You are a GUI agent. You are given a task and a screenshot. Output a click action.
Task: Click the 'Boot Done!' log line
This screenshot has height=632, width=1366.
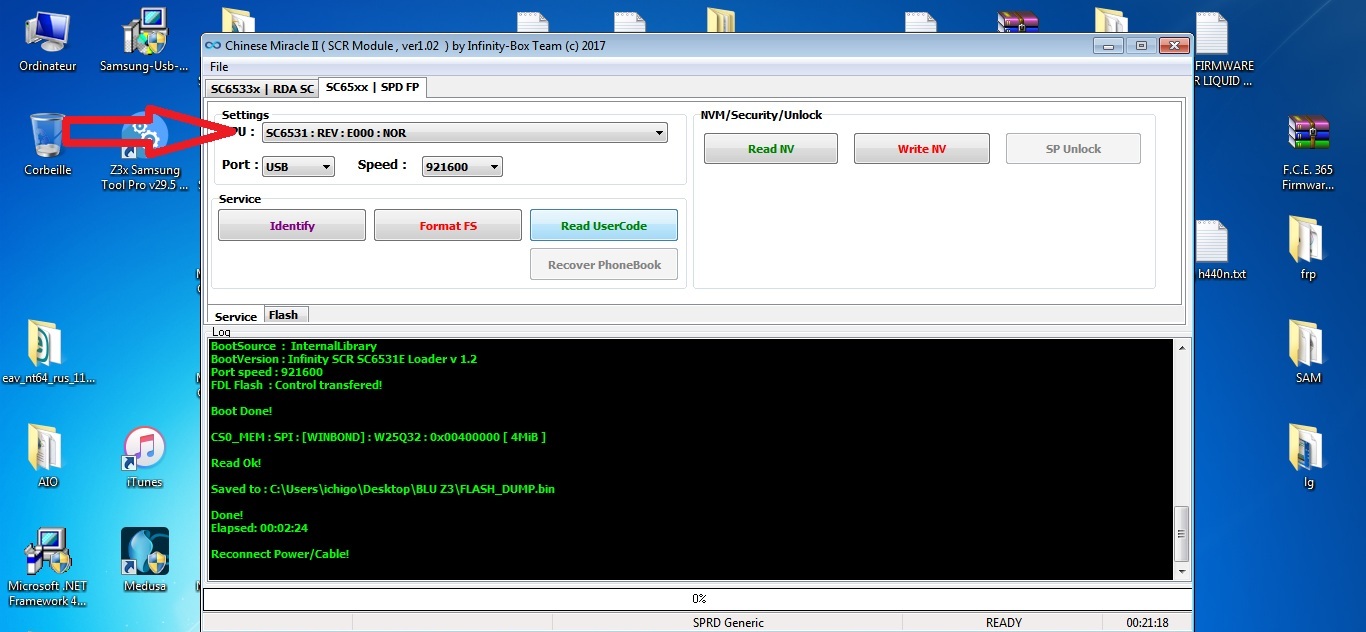[241, 411]
